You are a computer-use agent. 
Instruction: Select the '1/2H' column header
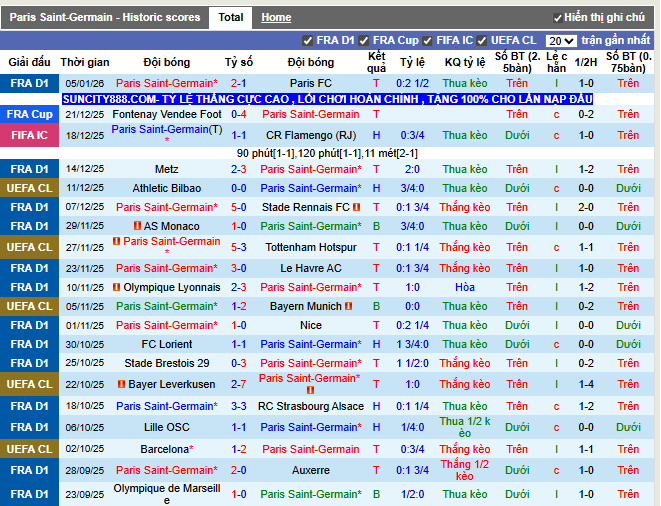(x=586, y=62)
